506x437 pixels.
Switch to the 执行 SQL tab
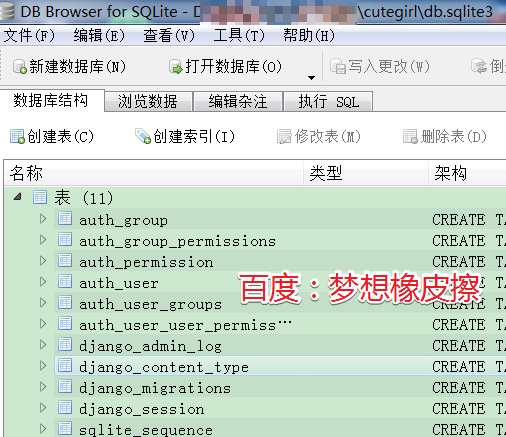pos(328,101)
